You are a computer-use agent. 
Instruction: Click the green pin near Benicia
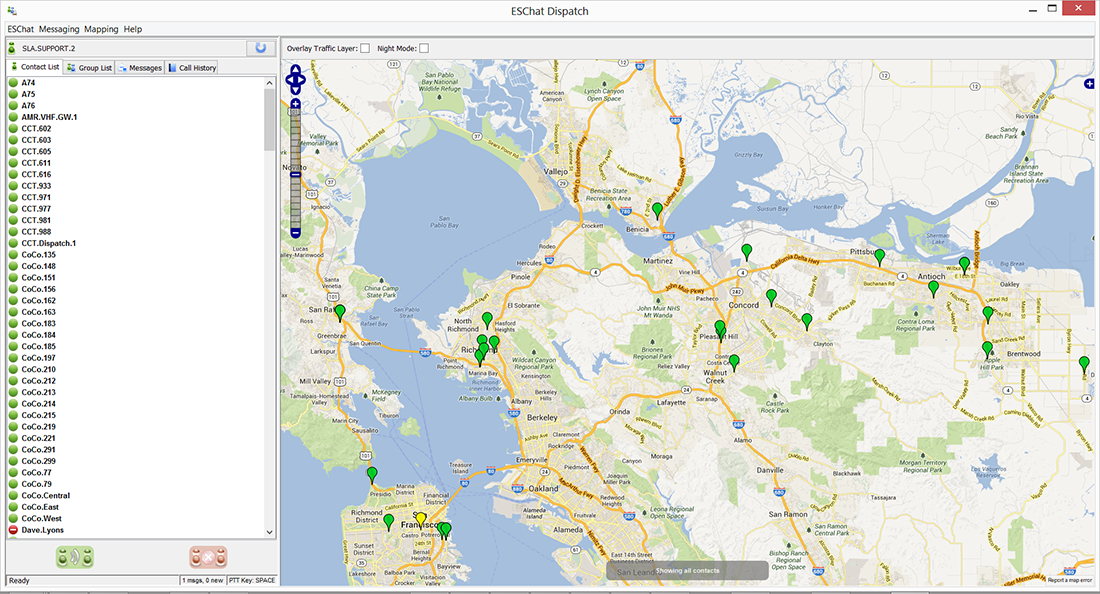[658, 210]
